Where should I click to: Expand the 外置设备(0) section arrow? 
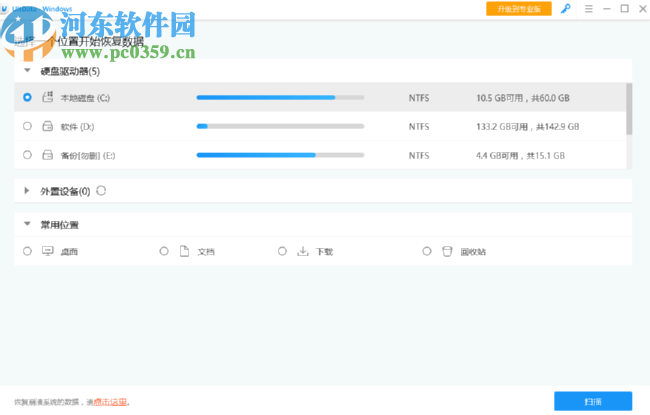pyautogui.click(x=27, y=191)
